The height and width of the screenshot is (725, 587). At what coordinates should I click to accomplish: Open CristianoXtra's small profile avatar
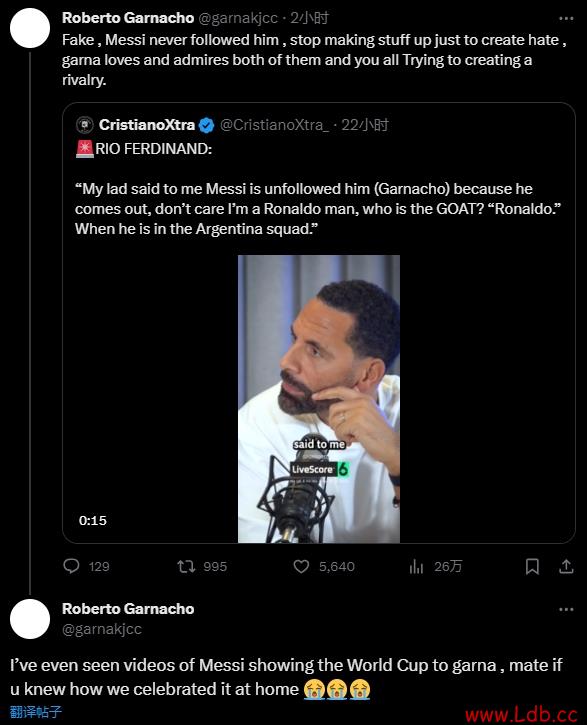(x=85, y=125)
